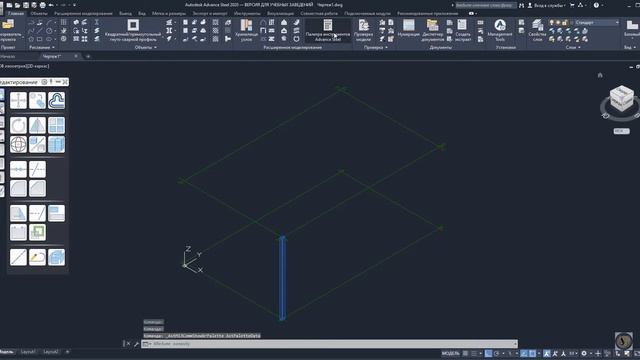Click the Undo arrow in quick access toolbar

tap(51, 5)
